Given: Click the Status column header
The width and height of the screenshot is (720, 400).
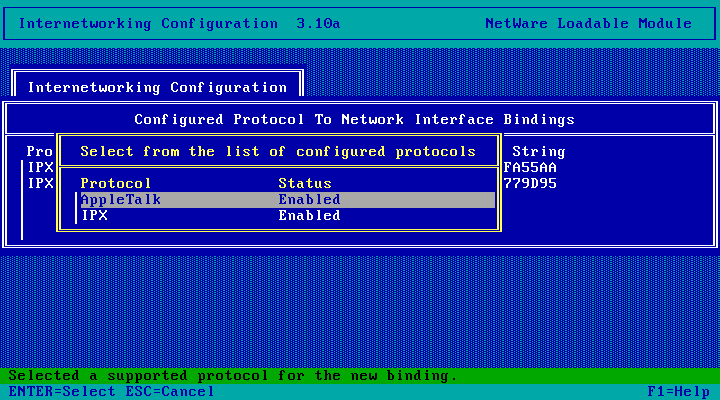Looking at the screenshot, I should click(305, 184).
